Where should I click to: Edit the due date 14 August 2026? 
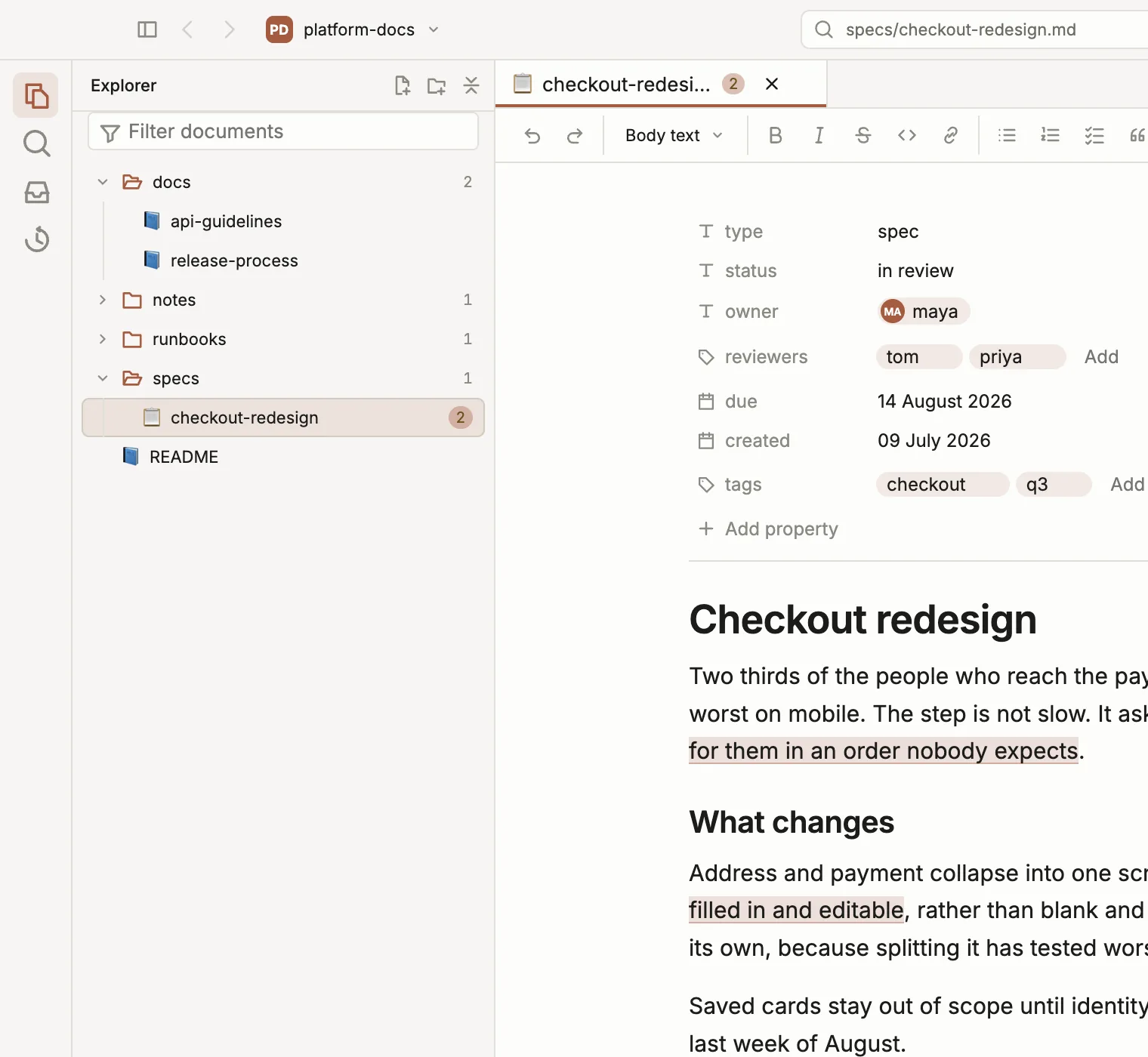coord(944,402)
